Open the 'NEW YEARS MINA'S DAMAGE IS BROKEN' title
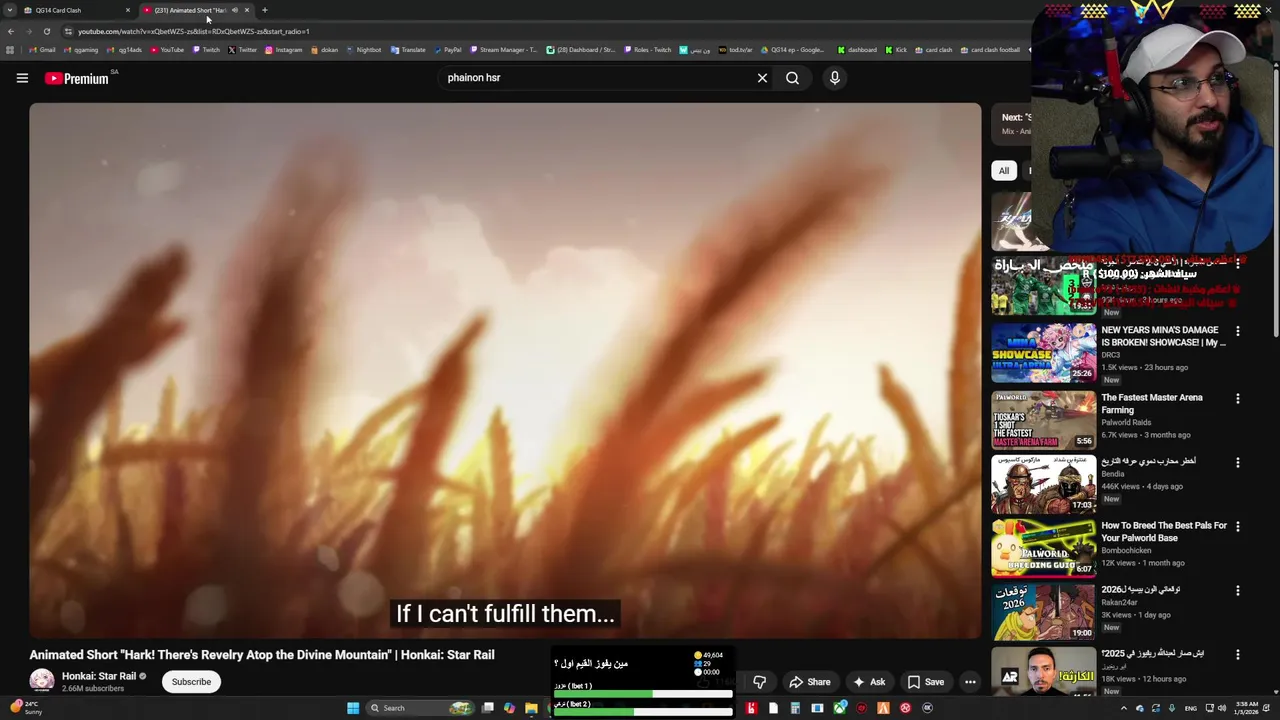The width and height of the screenshot is (1280, 720). (1163, 336)
